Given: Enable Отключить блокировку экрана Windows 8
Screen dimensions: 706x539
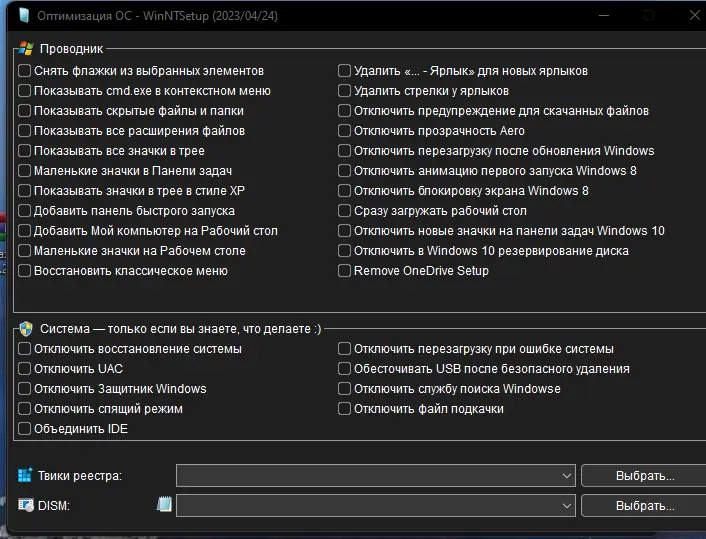Looking at the screenshot, I should pyautogui.click(x=344, y=190).
